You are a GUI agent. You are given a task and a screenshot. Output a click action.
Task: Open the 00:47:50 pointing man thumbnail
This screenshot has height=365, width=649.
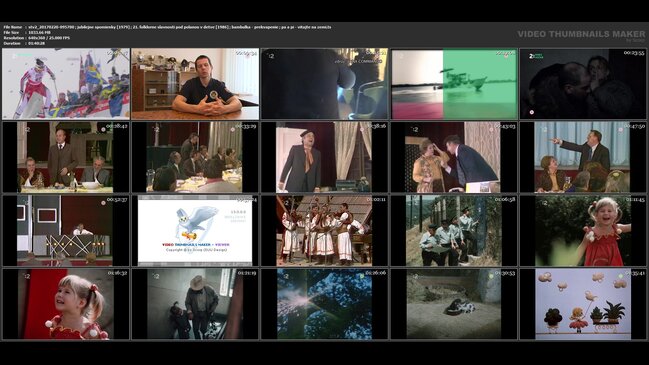[x=583, y=157]
